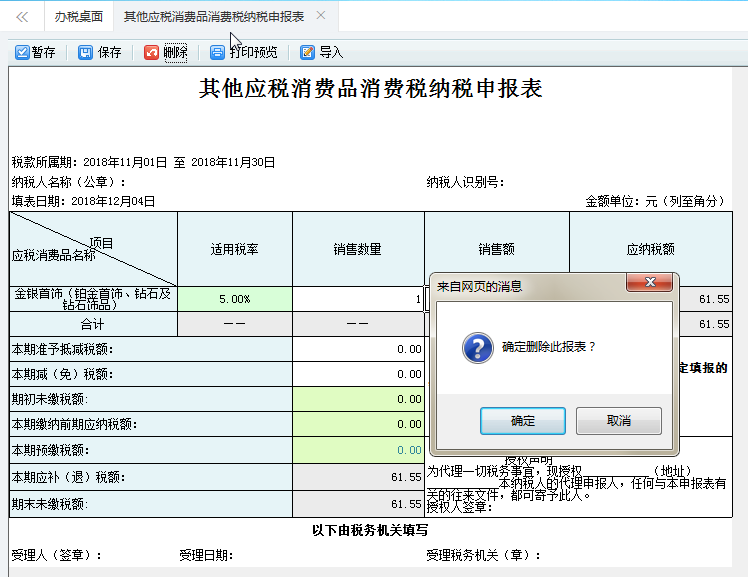Click the 应纳税额 column header
This screenshot has height=577, width=748.
coord(651,249)
